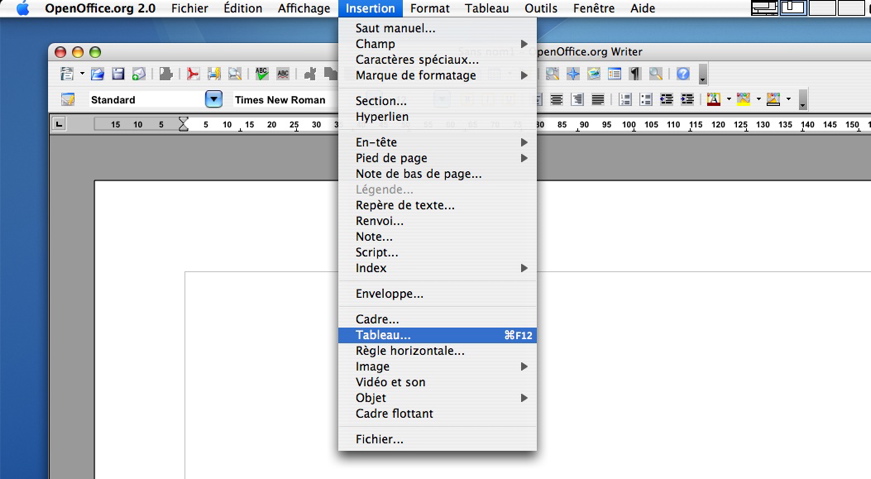This screenshot has height=479, width=871.
Task: Open the Highlighting color dropdown arrow
Action: pos(758,99)
